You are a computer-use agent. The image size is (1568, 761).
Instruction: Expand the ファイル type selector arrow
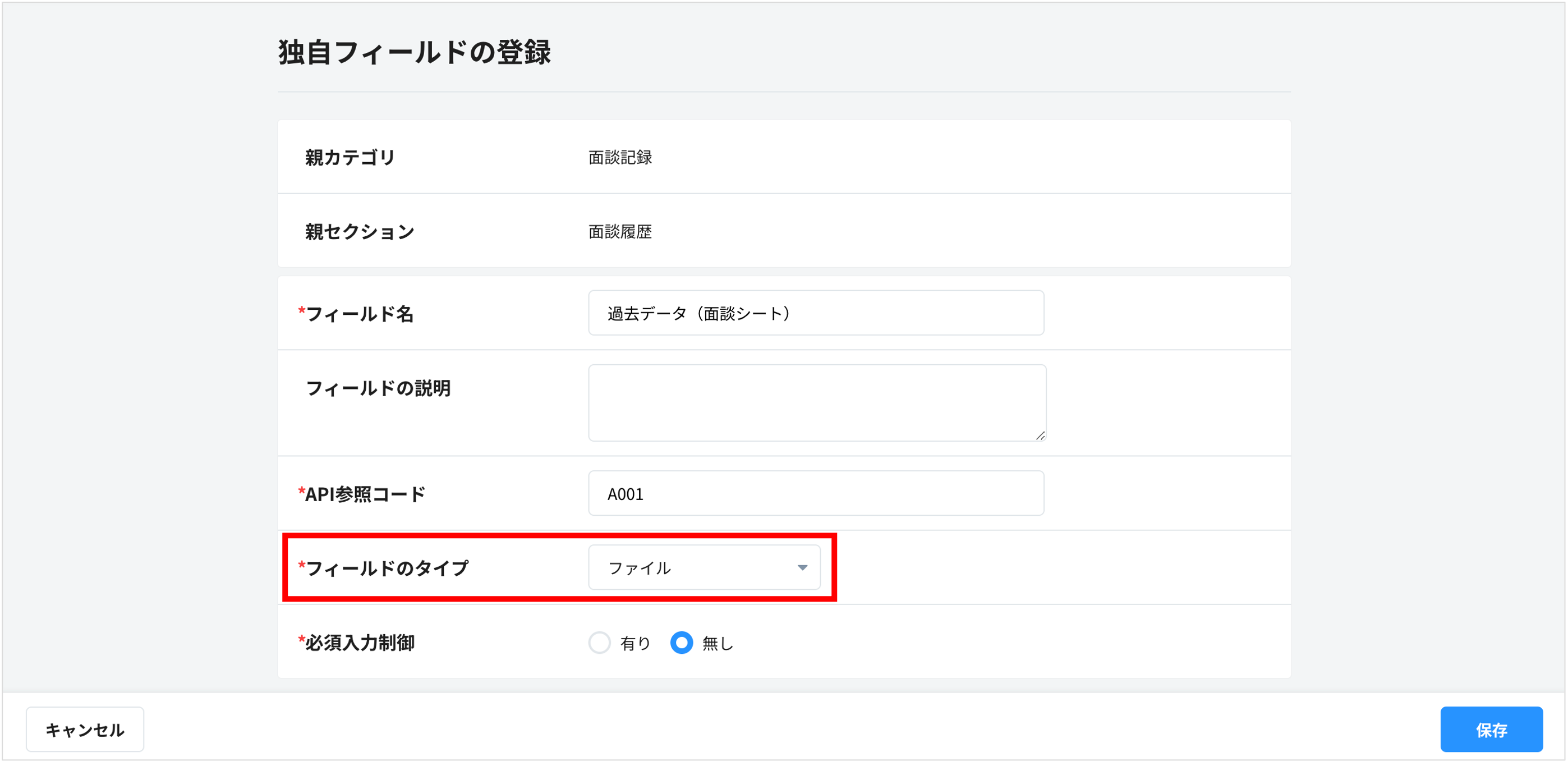click(x=802, y=567)
